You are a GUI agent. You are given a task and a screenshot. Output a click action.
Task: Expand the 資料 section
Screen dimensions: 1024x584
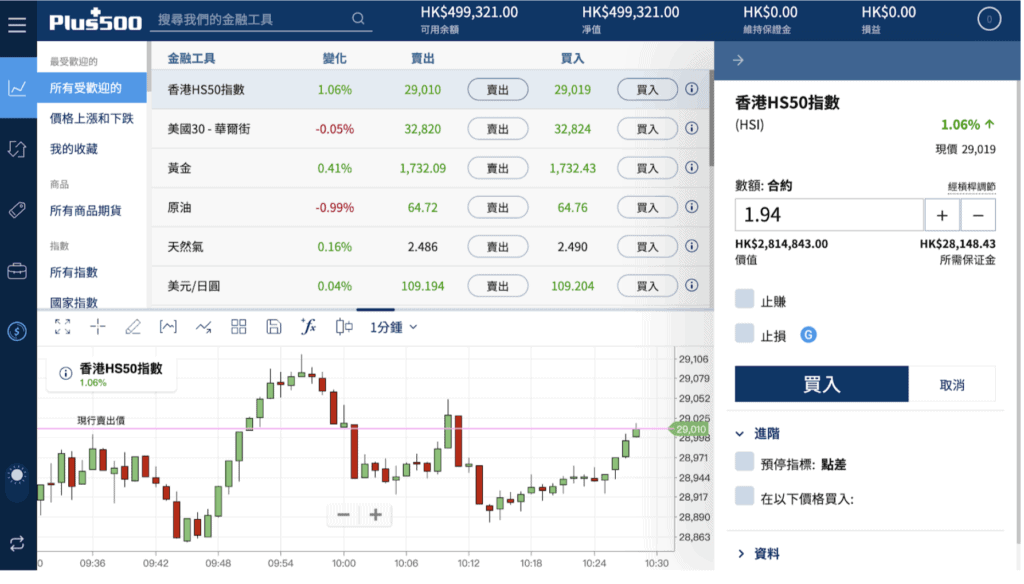pyautogui.click(x=758, y=554)
